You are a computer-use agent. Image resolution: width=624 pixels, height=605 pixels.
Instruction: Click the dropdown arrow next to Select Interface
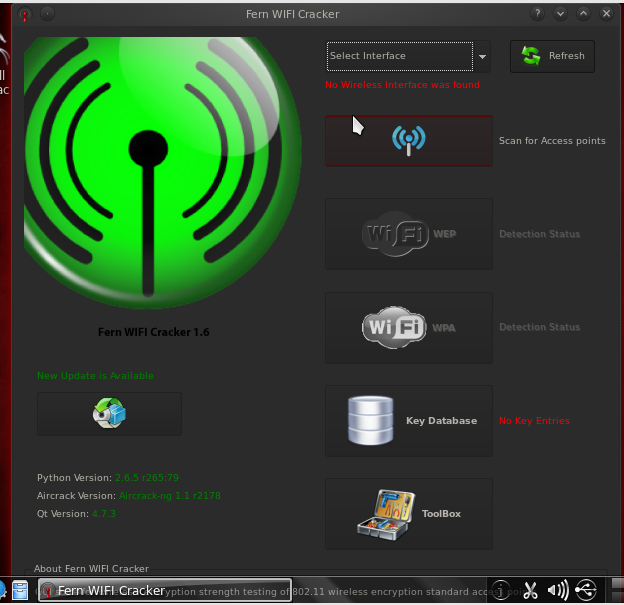coord(482,57)
